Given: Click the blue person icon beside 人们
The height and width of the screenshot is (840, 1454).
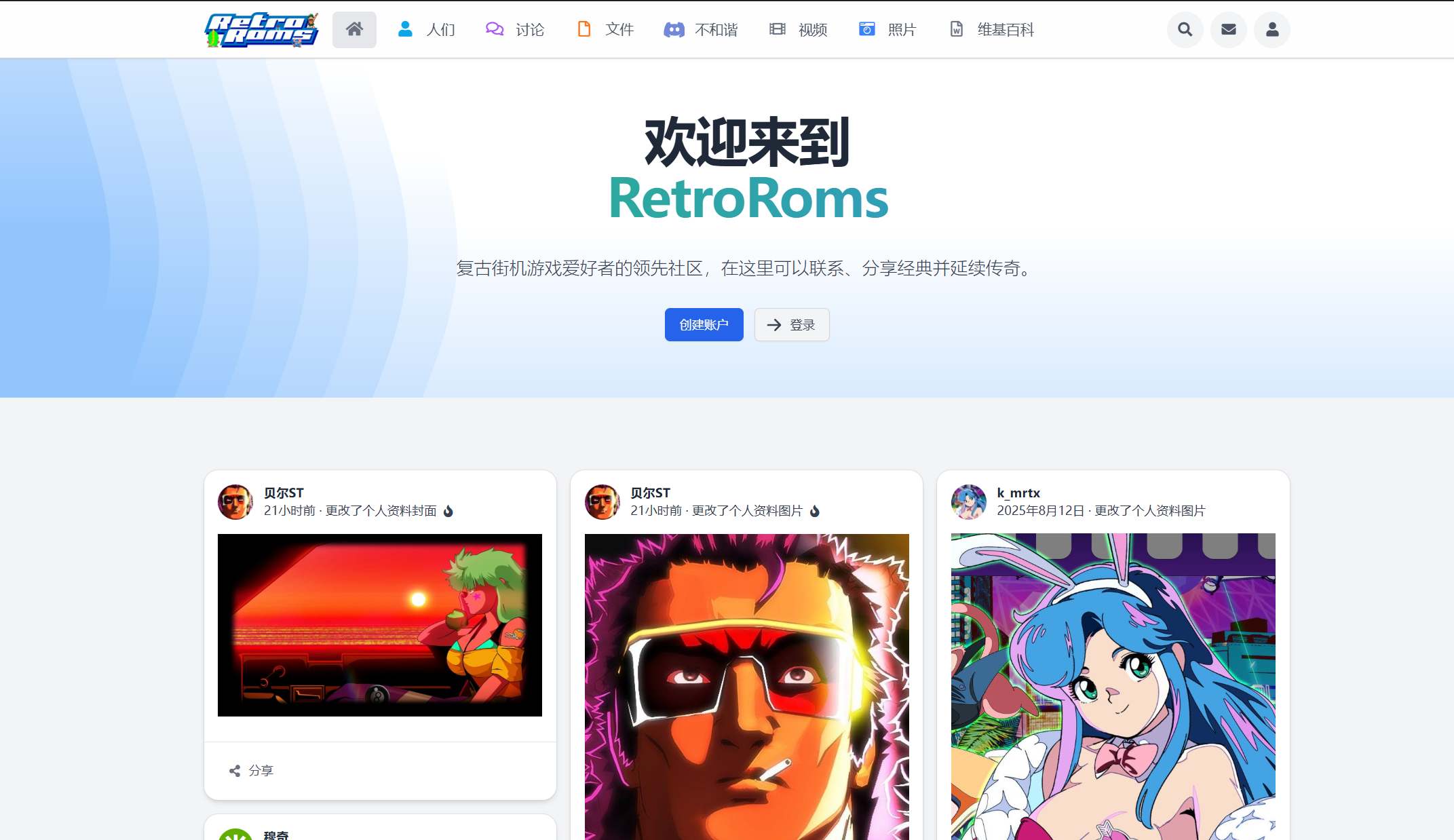Looking at the screenshot, I should click(x=405, y=29).
